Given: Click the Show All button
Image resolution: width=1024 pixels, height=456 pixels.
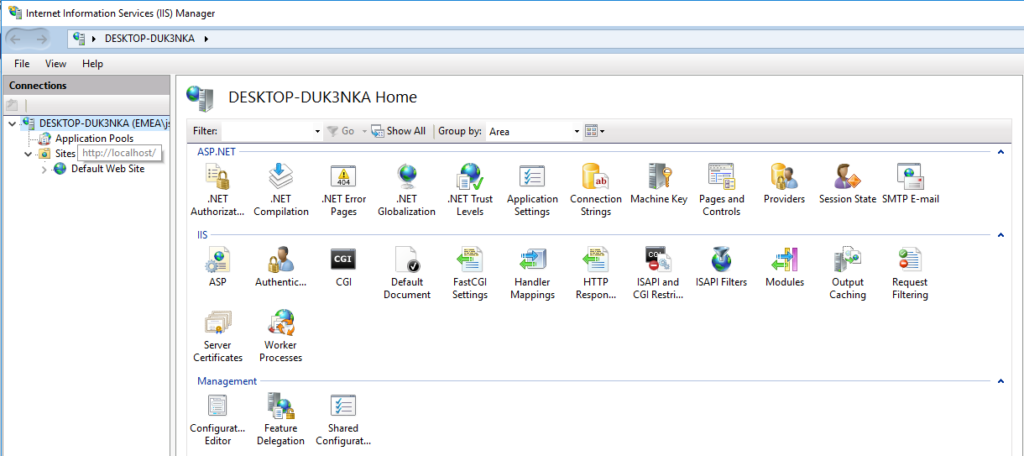Looking at the screenshot, I should 398,131.
